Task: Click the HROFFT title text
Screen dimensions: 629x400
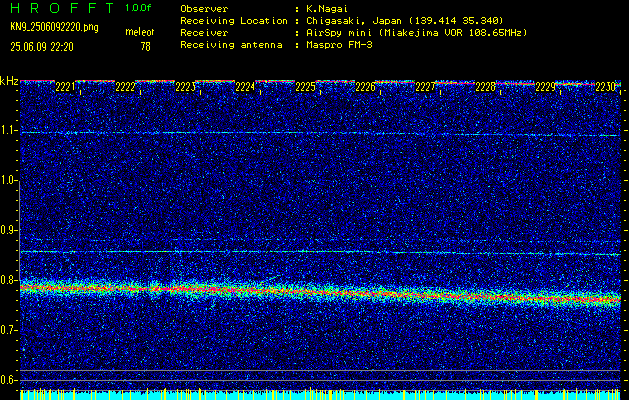Action: (x=62, y=8)
